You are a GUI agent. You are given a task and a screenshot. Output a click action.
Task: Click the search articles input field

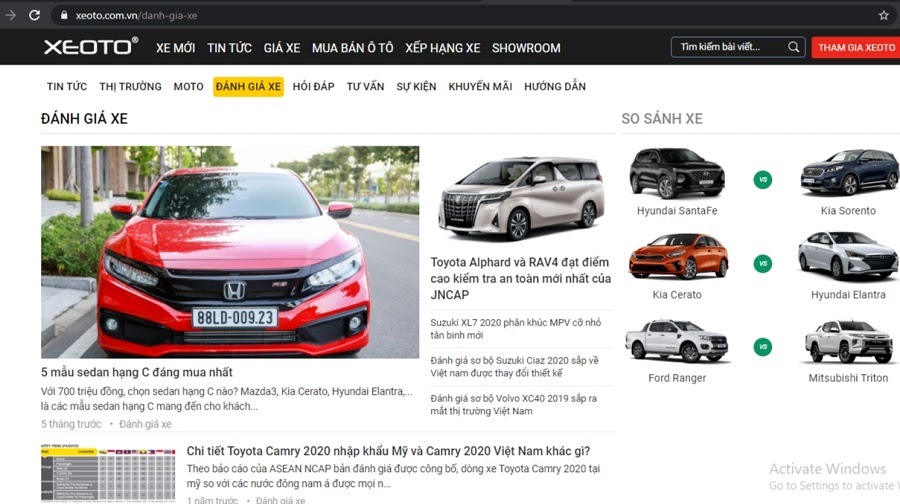(728, 47)
